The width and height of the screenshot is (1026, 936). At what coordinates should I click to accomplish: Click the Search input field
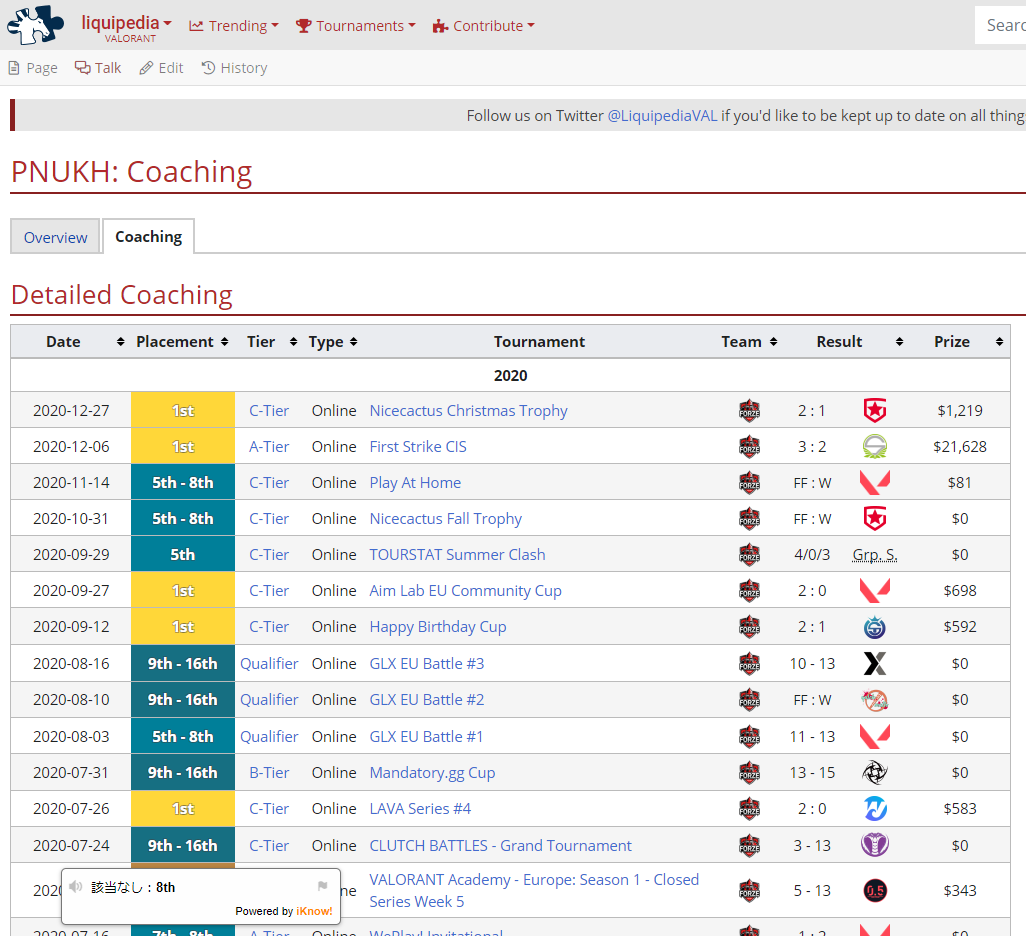pyautogui.click(x=1000, y=26)
